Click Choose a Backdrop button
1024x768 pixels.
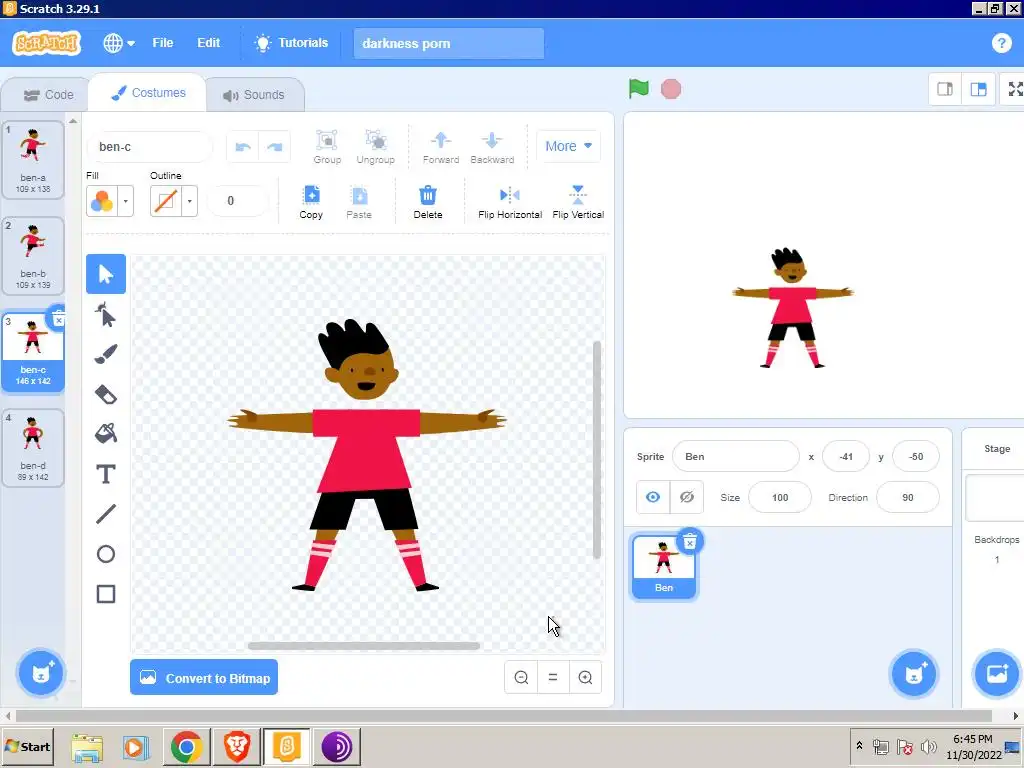click(x=997, y=673)
